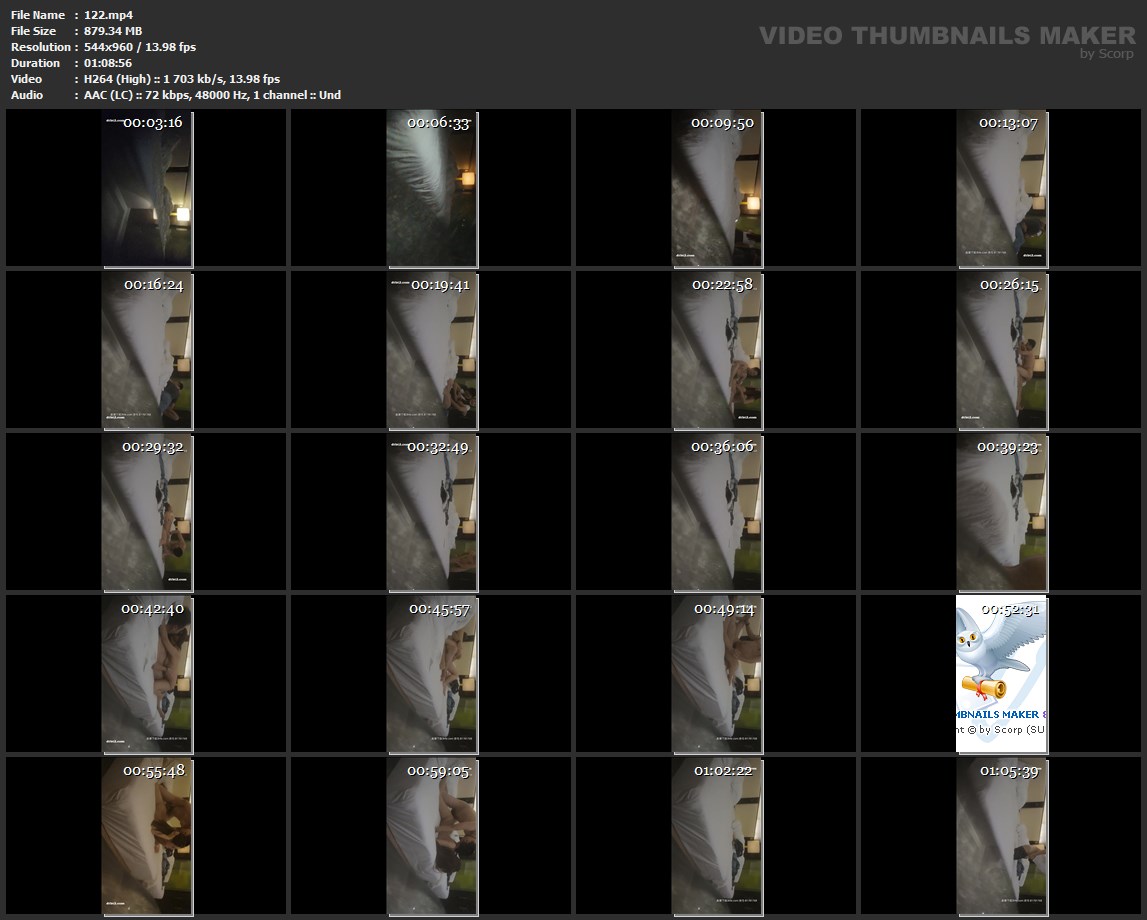Click the thumbnail labeled 00:59:05
Image resolution: width=1147 pixels, height=920 pixels.
coord(432,837)
